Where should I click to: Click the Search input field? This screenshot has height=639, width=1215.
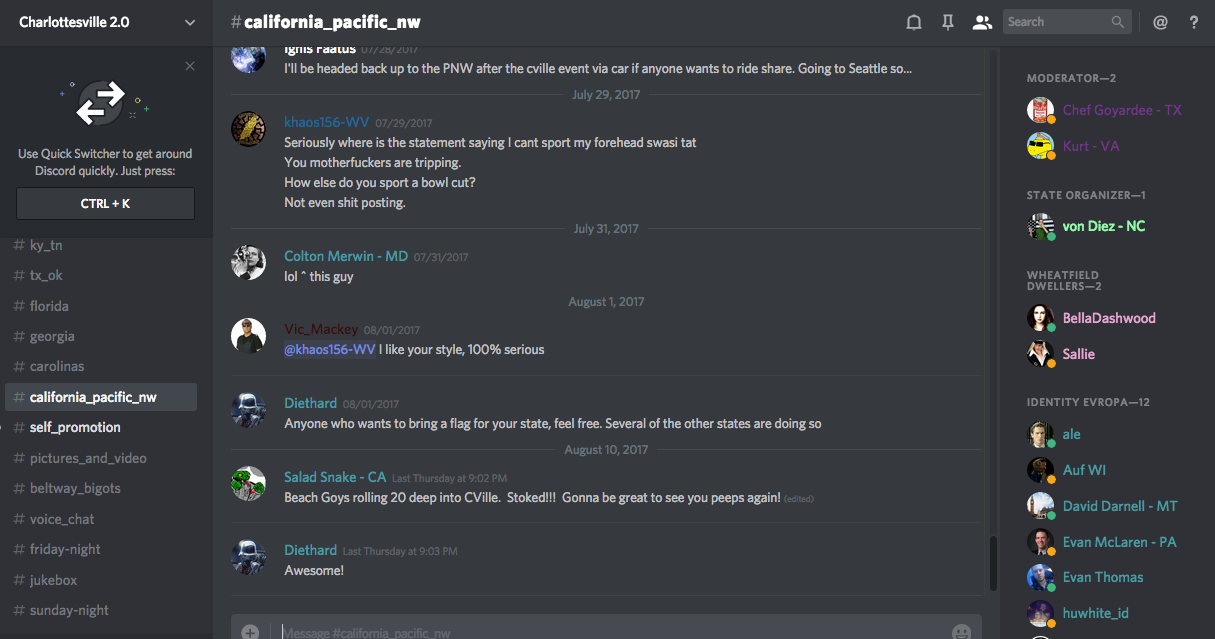(x=1058, y=22)
